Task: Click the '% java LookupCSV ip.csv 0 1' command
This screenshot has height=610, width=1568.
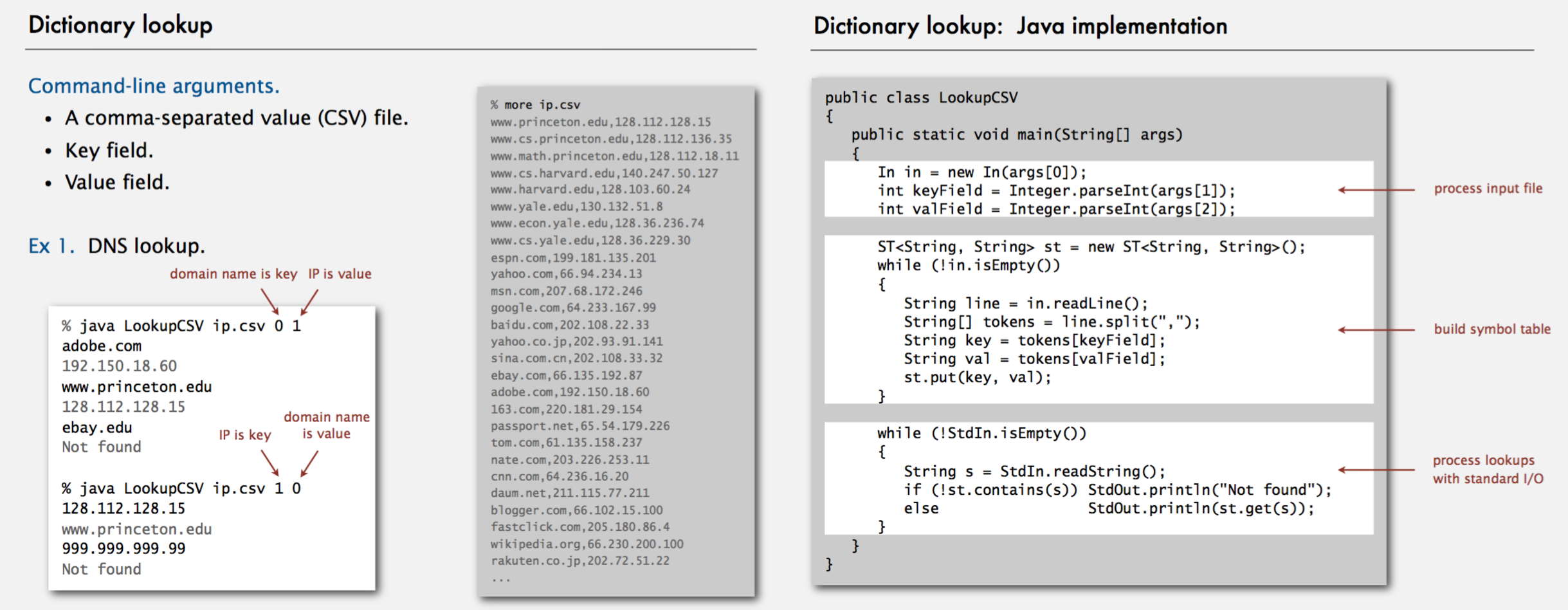Action: tap(181, 326)
